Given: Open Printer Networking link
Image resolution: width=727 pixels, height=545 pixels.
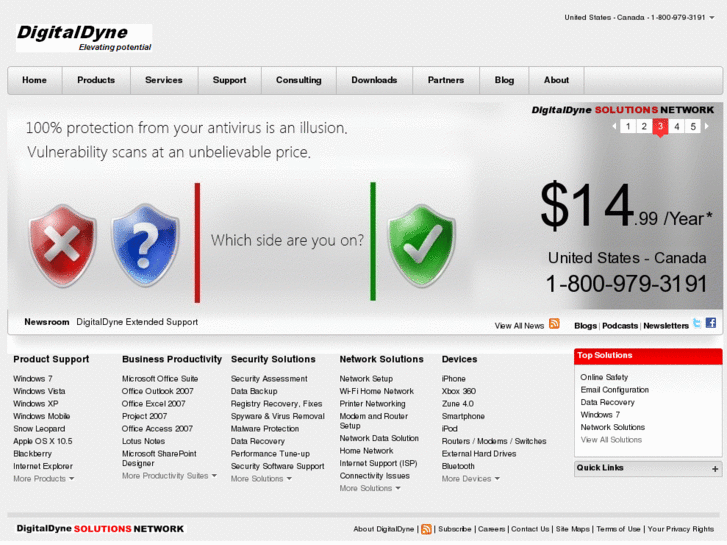Looking at the screenshot, I should coord(372,404).
